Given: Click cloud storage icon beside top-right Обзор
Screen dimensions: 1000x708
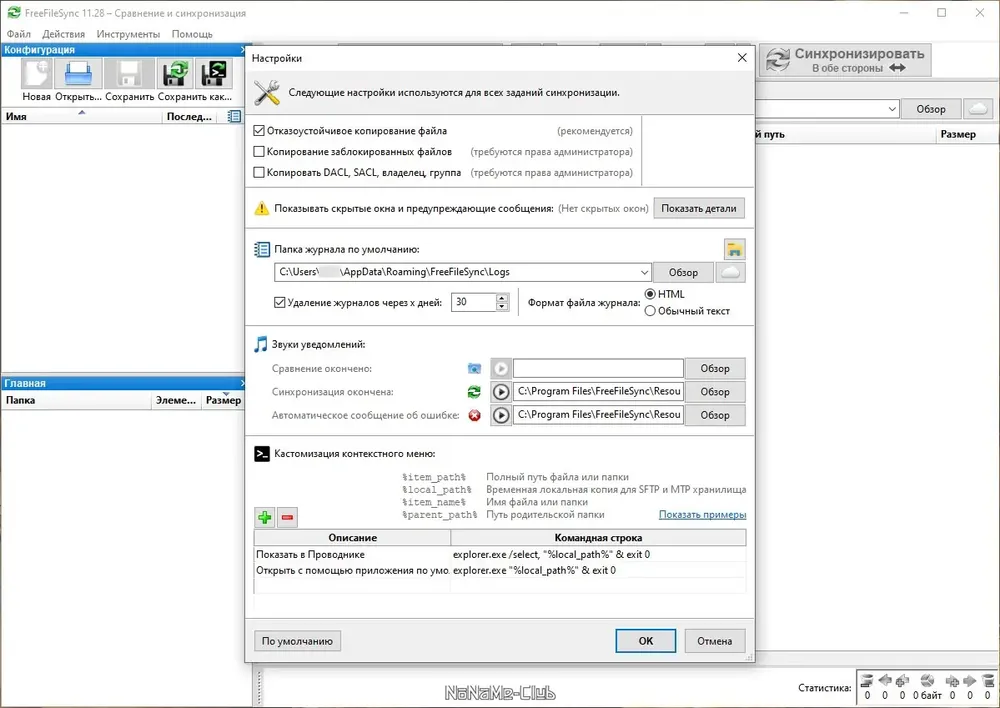Looking at the screenshot, I should [x=978, y=109].
